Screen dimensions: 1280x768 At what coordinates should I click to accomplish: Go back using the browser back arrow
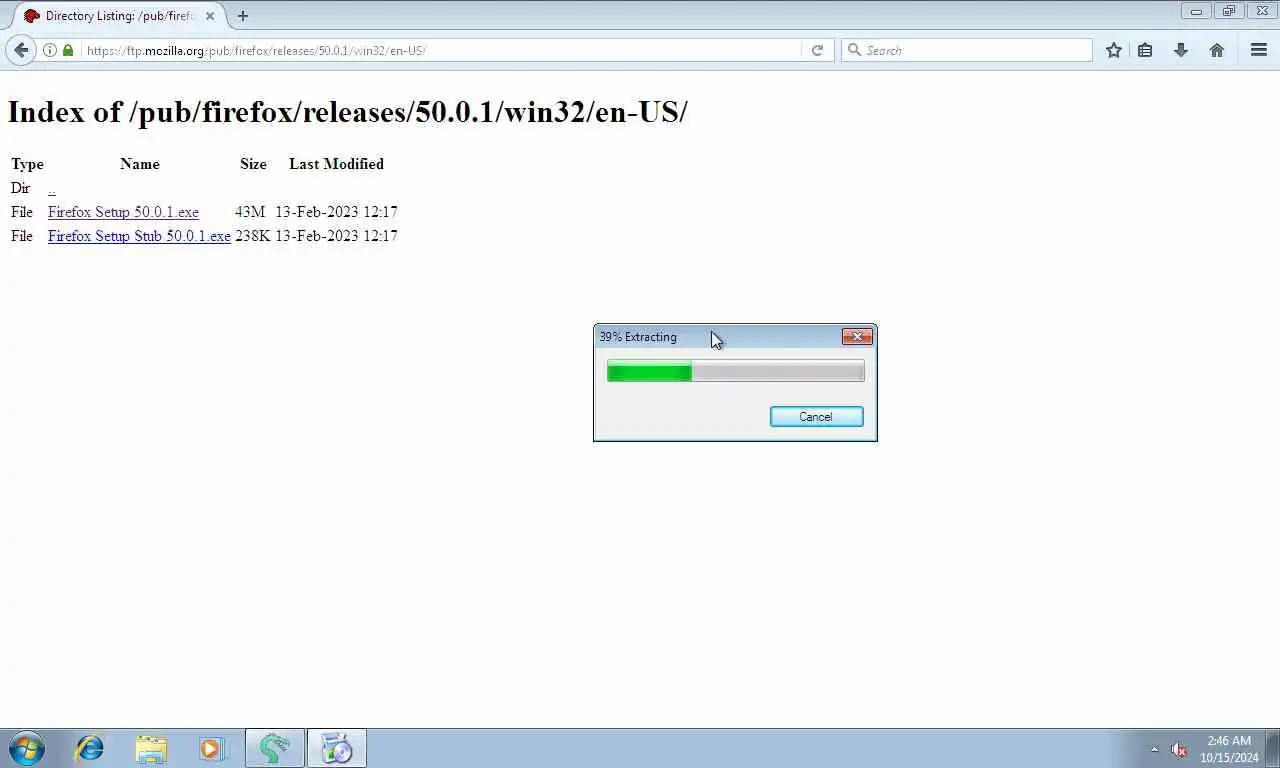20,50
